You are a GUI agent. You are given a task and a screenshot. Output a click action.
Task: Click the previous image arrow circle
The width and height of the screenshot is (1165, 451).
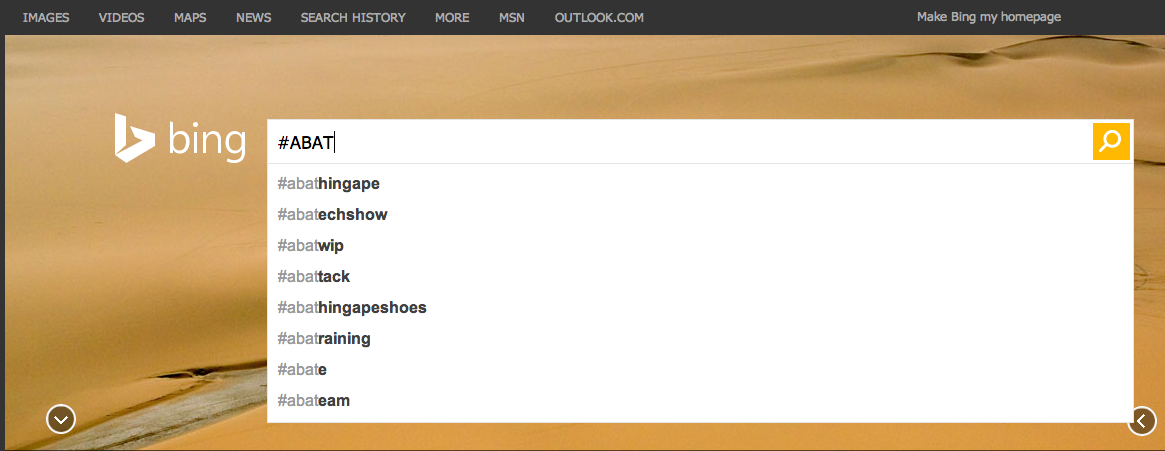point(1142,421)
